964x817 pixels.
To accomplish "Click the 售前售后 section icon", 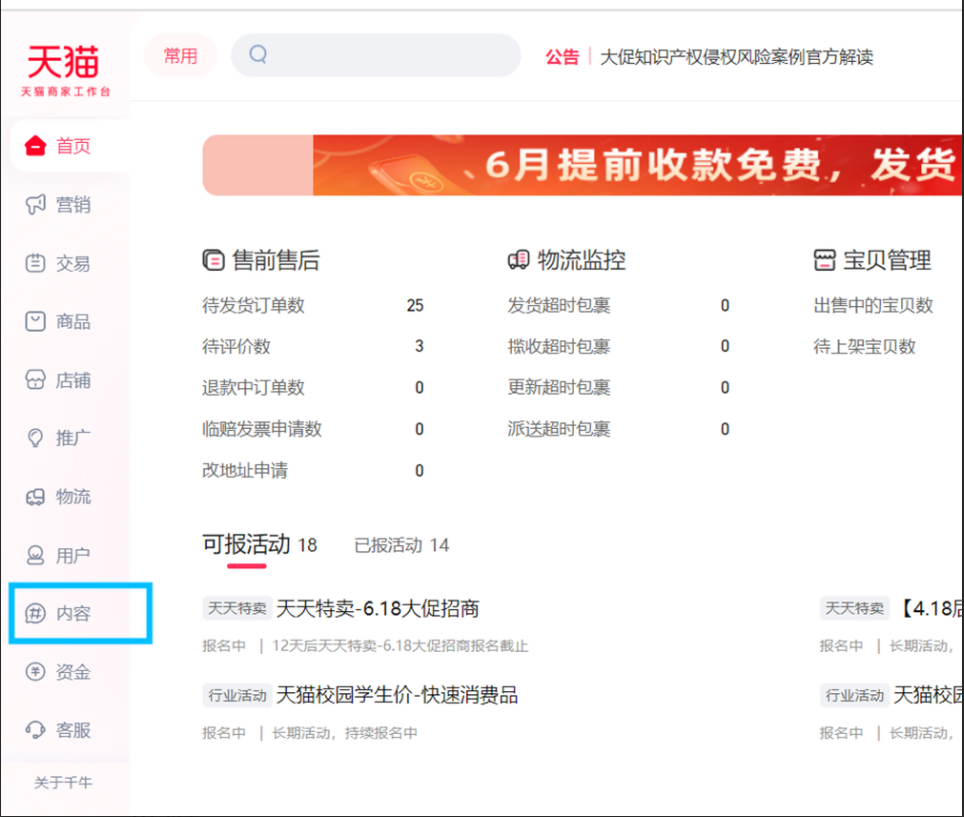I will click(x=213, y=260).
